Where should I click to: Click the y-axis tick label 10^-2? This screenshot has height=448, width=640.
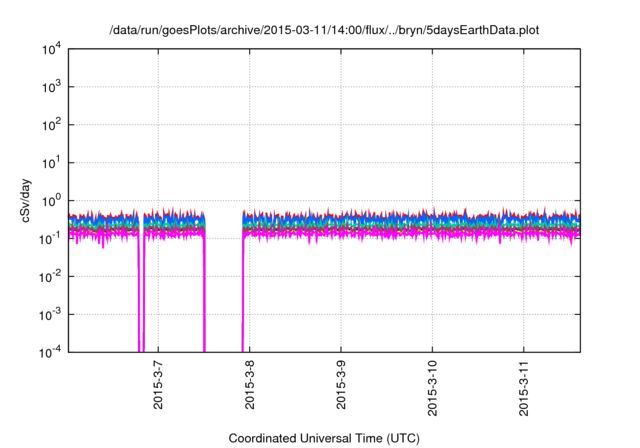pos(51,277)
